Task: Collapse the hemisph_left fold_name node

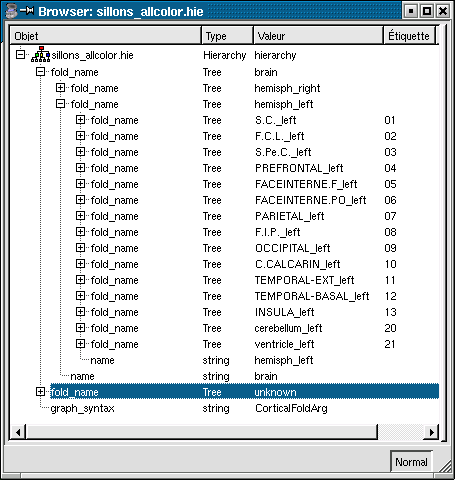Action: click(60, 104)
